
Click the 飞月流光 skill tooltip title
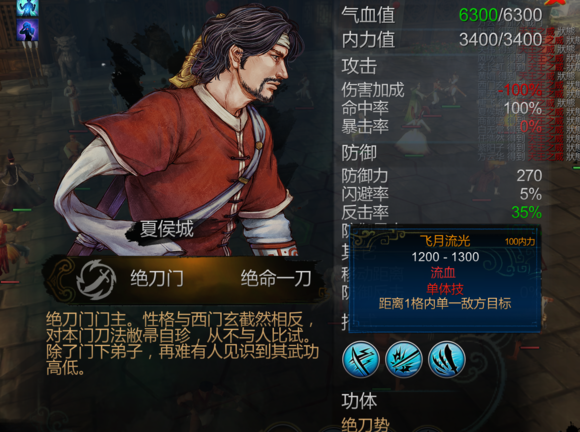coord(445,241)
